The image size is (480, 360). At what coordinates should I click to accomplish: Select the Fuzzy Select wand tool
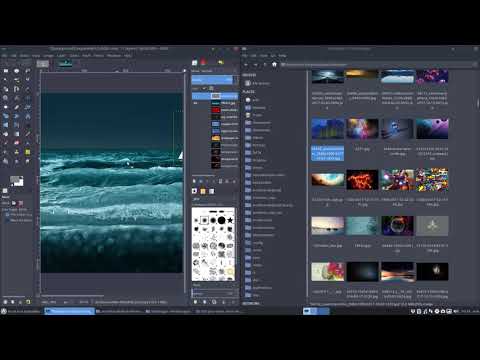point(6,80)
